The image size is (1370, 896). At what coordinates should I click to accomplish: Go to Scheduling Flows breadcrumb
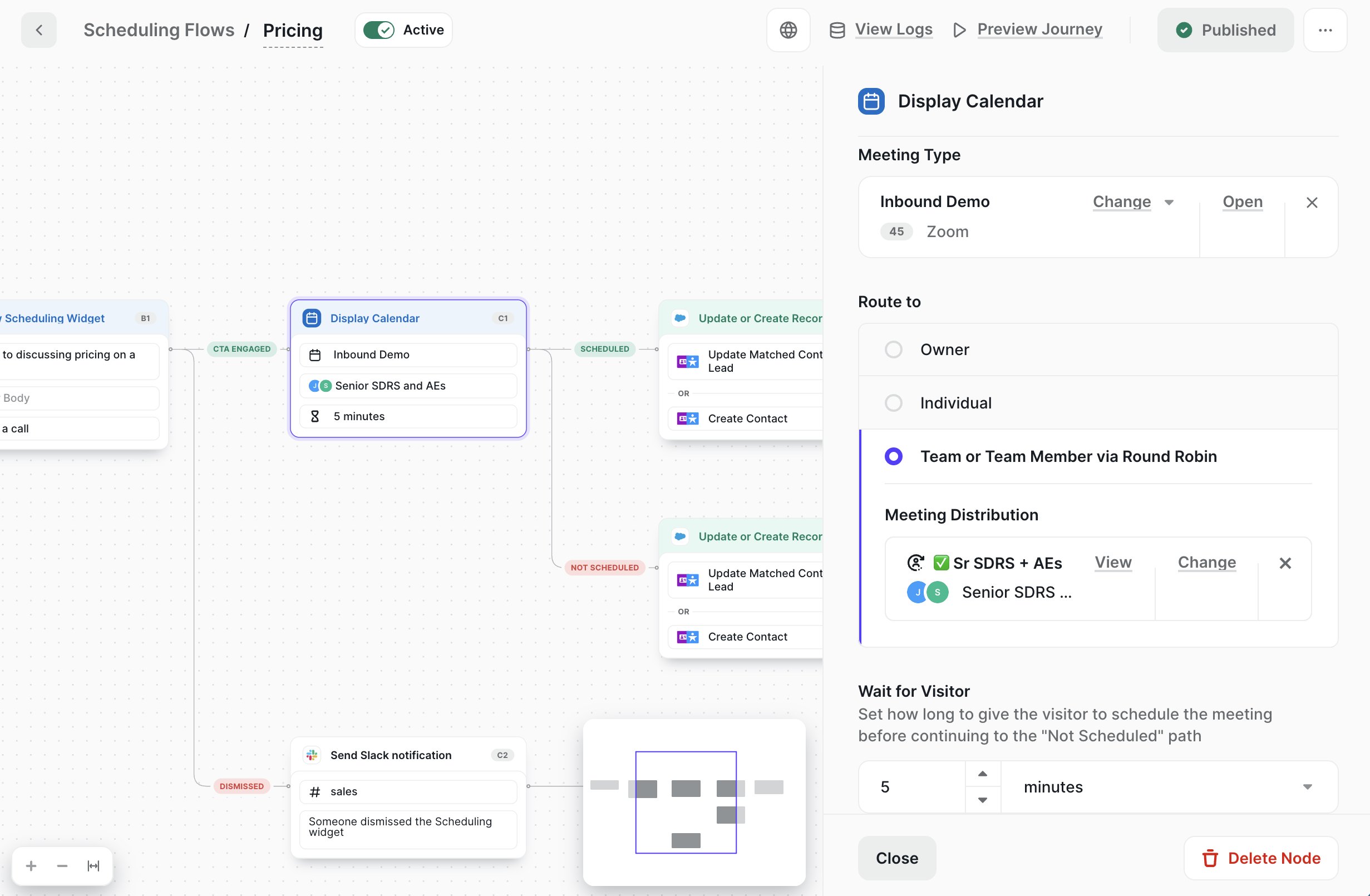pyautogui.click(x=159, y=30)
